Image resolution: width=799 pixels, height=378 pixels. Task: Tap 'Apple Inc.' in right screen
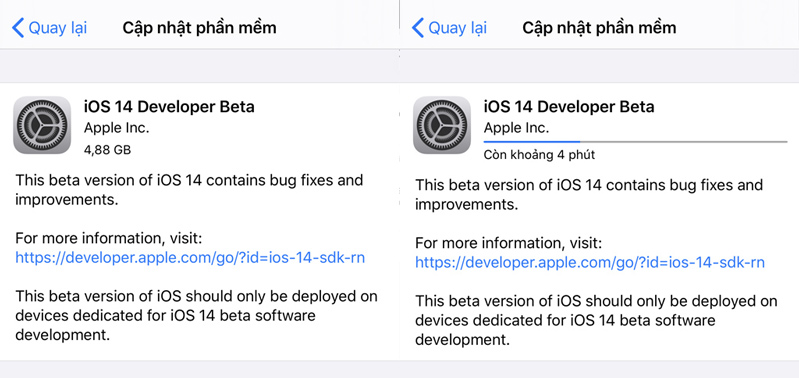click(x=517, y=128)
